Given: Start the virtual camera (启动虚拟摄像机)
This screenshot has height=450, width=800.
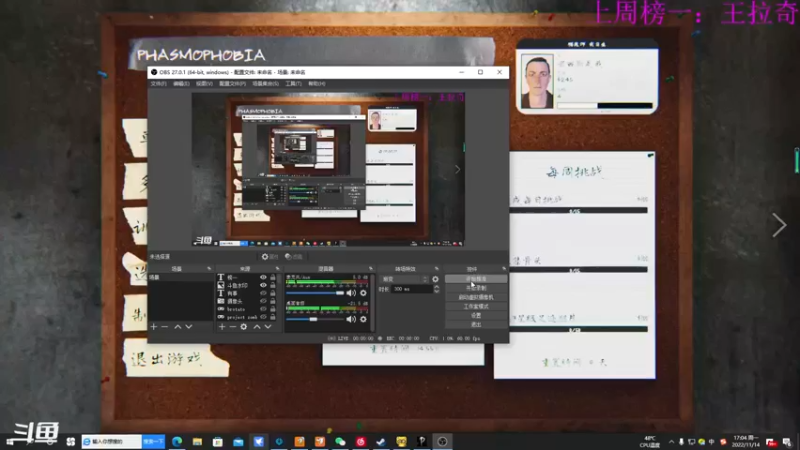Looking at the screenshot, I should (476, 297).
